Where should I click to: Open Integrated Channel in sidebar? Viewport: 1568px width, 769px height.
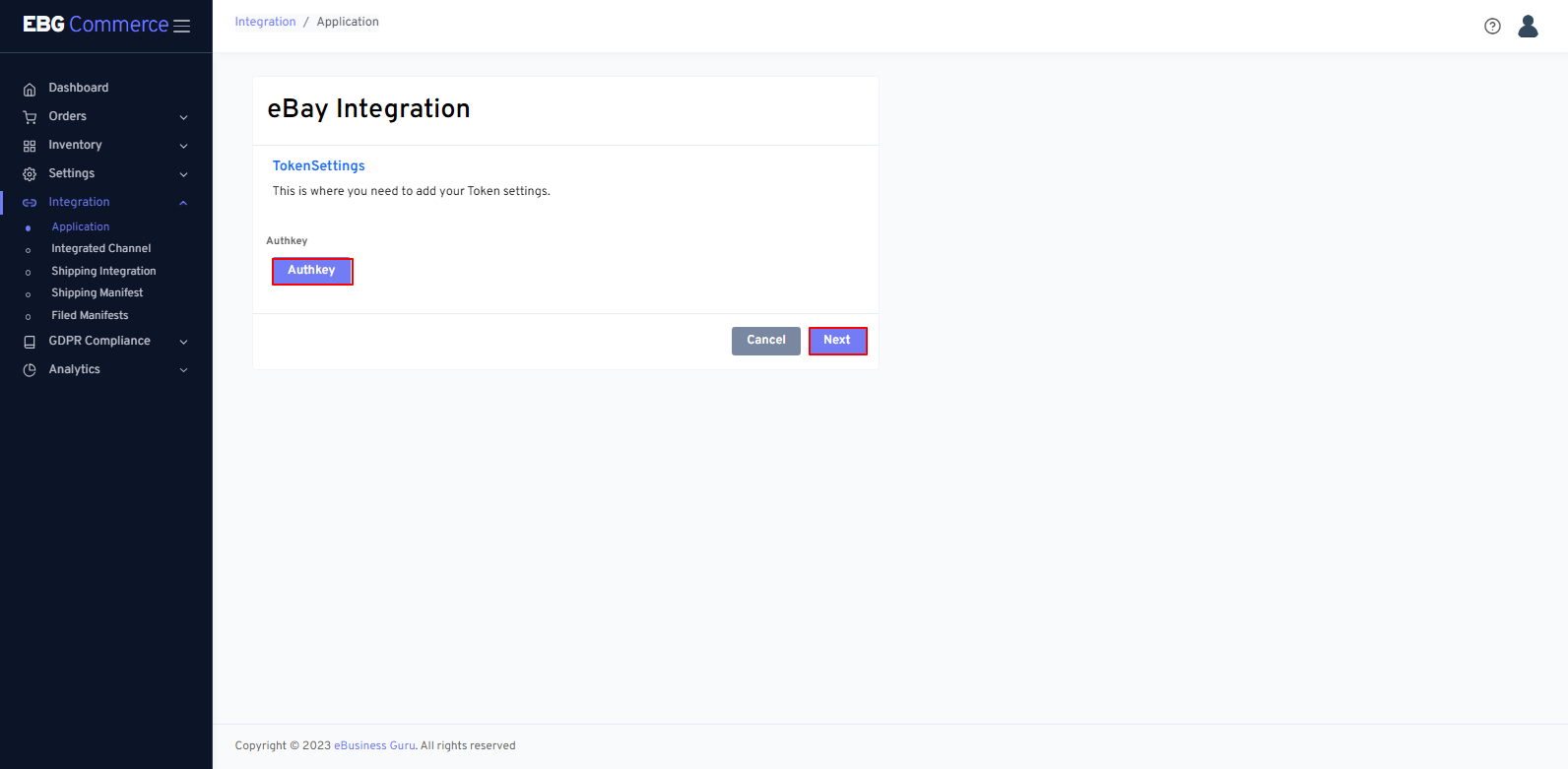(x=100, y=249)
